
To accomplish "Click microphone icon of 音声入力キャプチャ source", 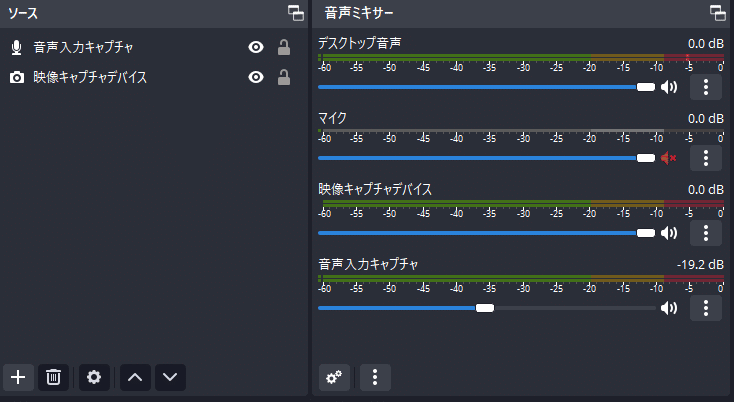I will pyautogui.click(x=16, y=47).
